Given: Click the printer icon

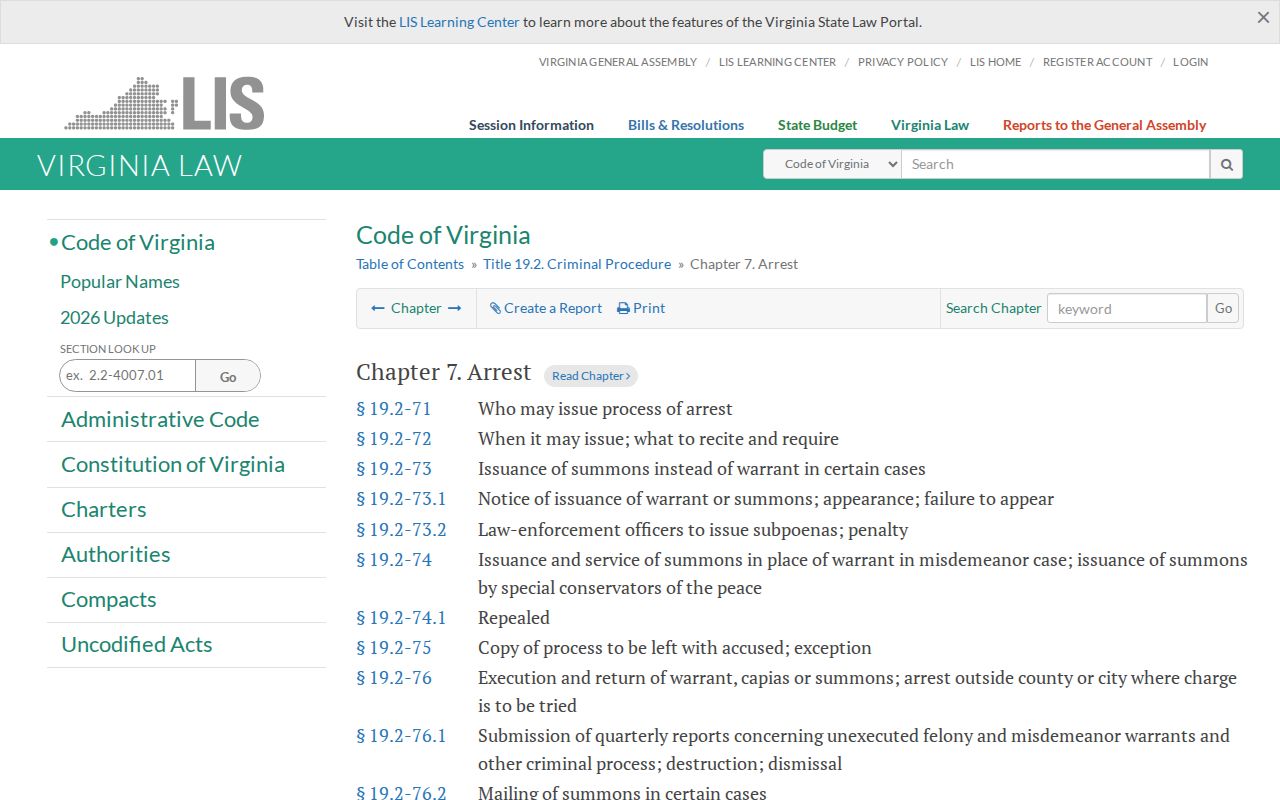Looking at the screenshot, I should (x=623, y=308).
